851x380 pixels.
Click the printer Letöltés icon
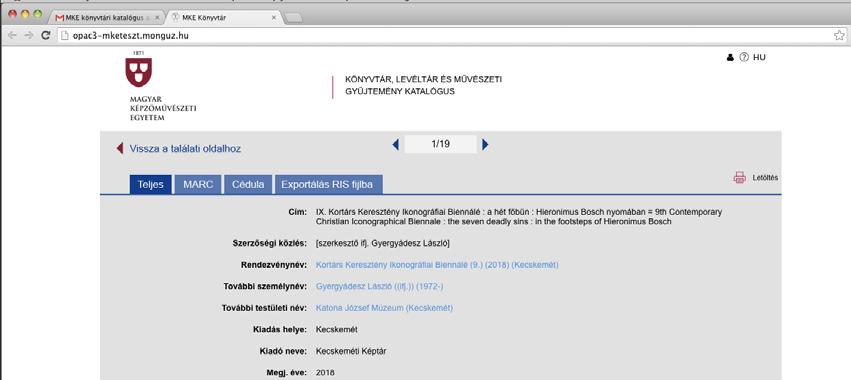[740, 178]
